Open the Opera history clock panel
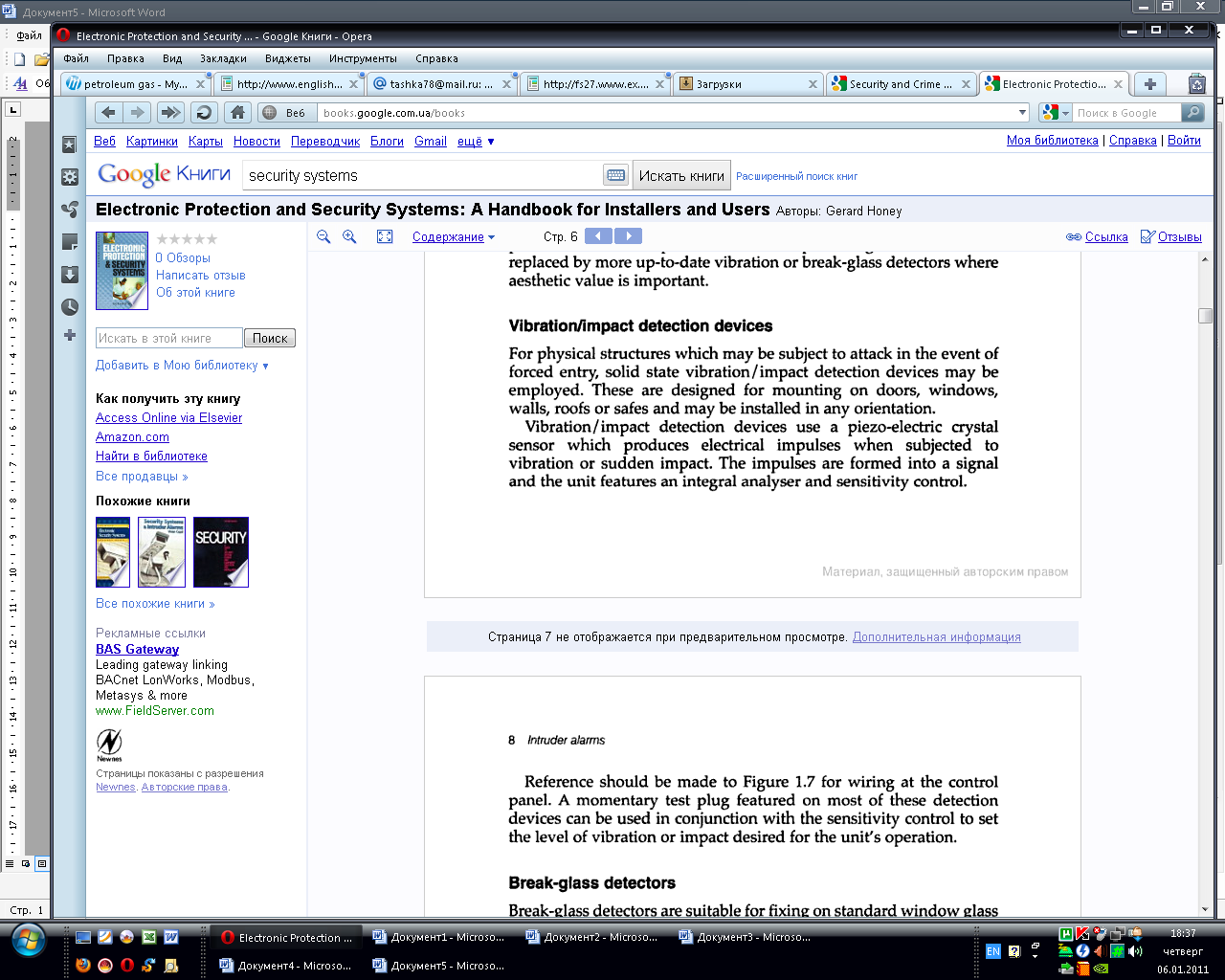 pos(70,307)
